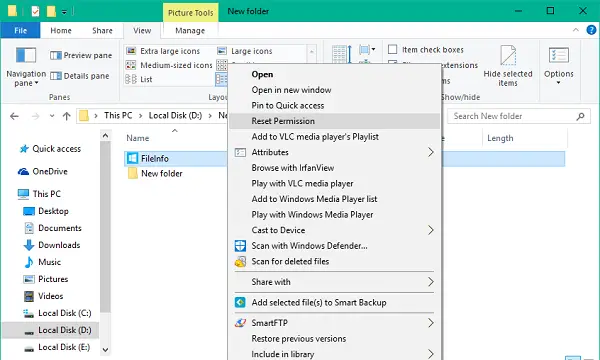Sort by the Length column header
This screenshot has height=360, width=600.
500,138
